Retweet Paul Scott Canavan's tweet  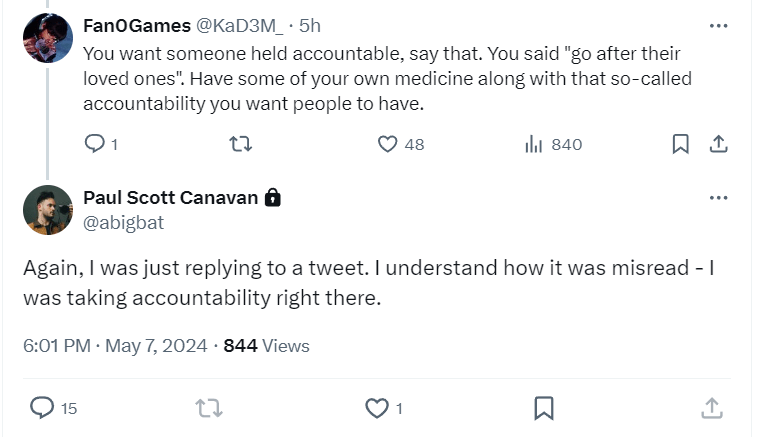pyautogui.click(x=208, y=407)
